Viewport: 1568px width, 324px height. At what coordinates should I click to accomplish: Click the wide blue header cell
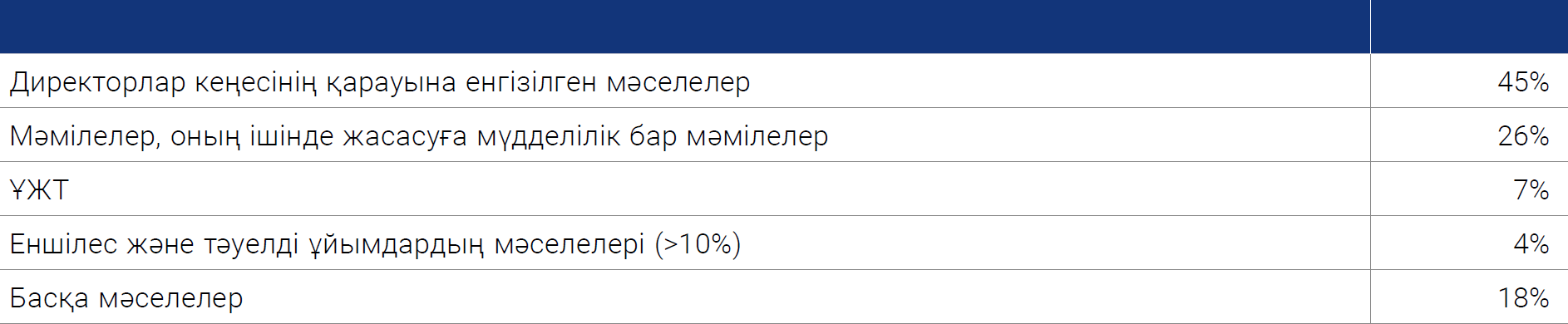pos(684,27)
